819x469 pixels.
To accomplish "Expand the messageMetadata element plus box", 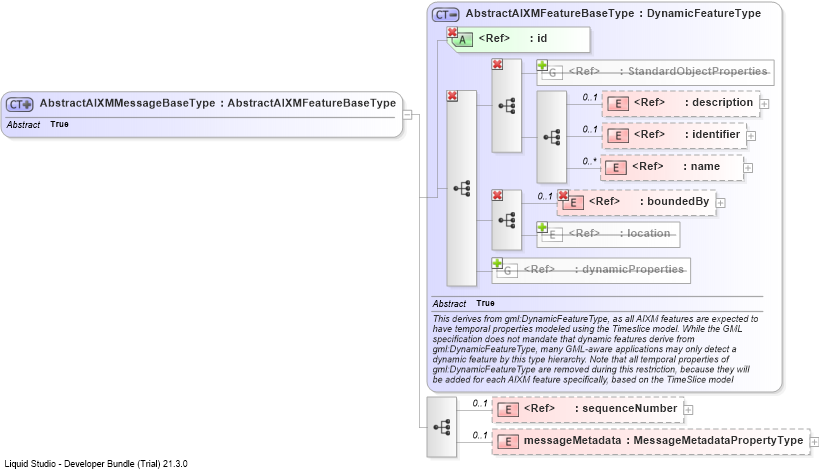I will pyautogui.click(x=814, y=442).
